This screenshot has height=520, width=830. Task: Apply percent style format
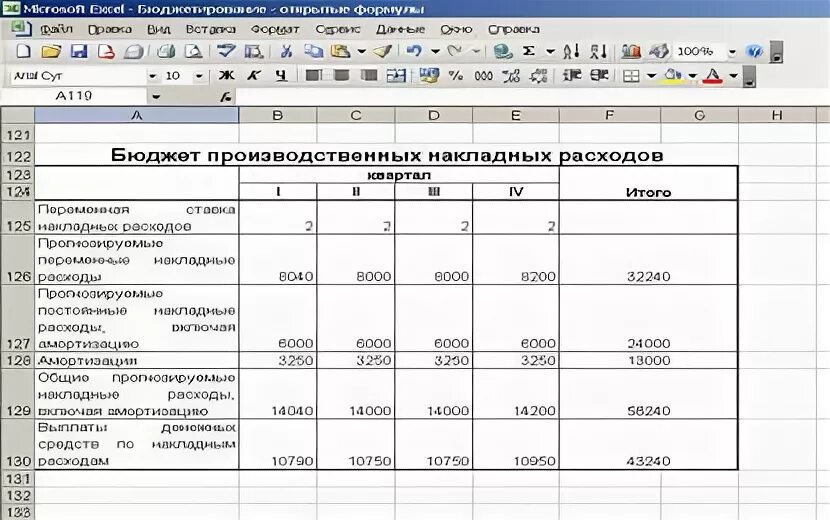pos(456,76)
